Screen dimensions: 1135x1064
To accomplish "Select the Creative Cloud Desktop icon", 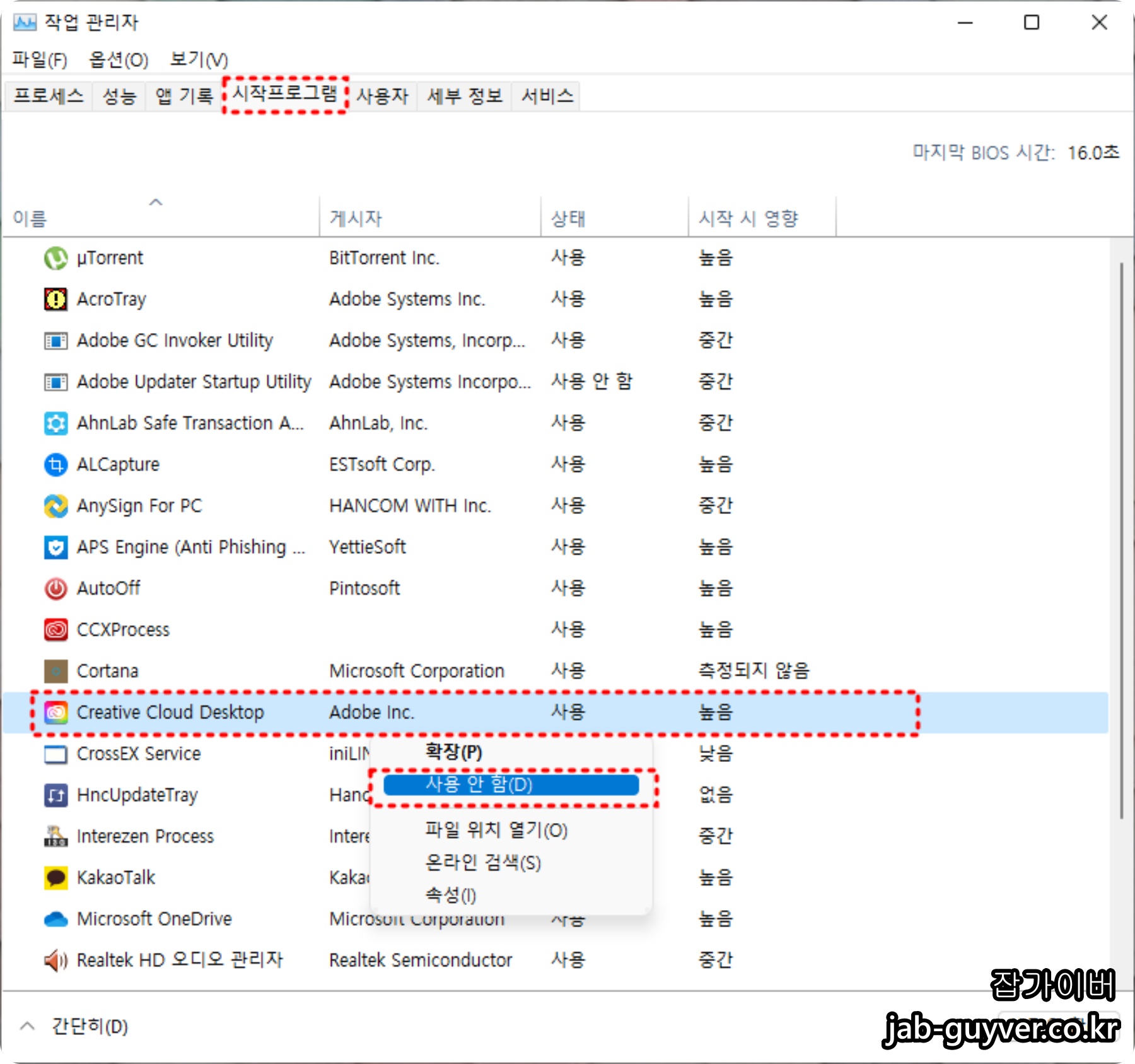I will (55, 713).
